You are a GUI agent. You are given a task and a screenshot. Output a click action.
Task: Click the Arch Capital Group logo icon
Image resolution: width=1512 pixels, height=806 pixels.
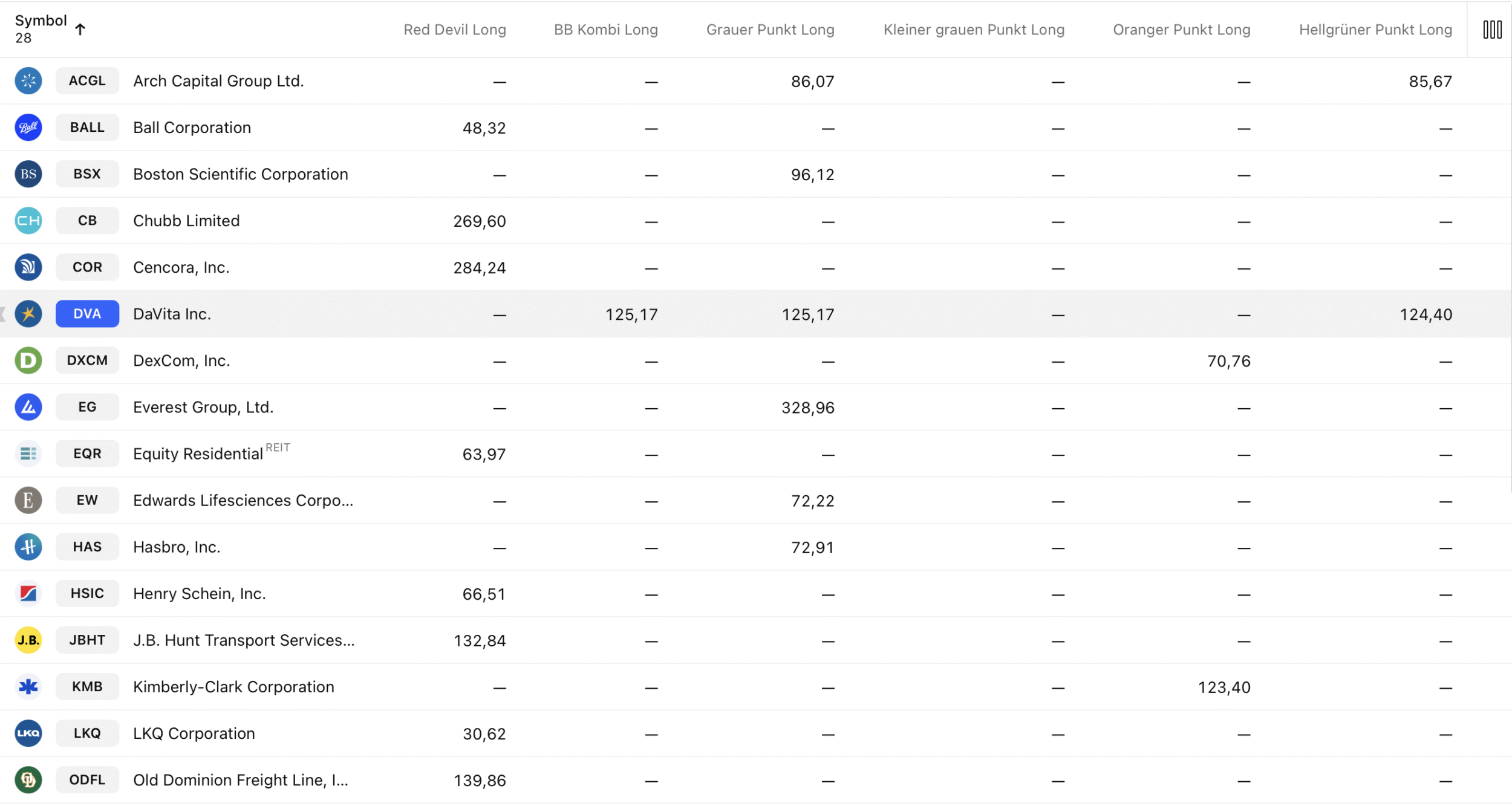(28, 81)
